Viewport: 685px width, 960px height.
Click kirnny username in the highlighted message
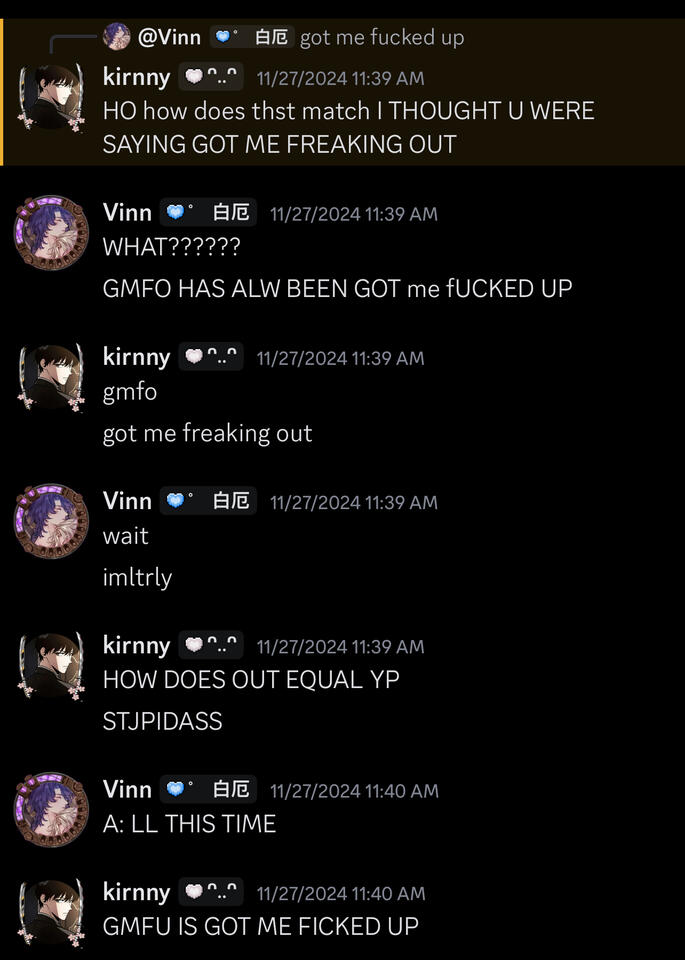(137, 77)
